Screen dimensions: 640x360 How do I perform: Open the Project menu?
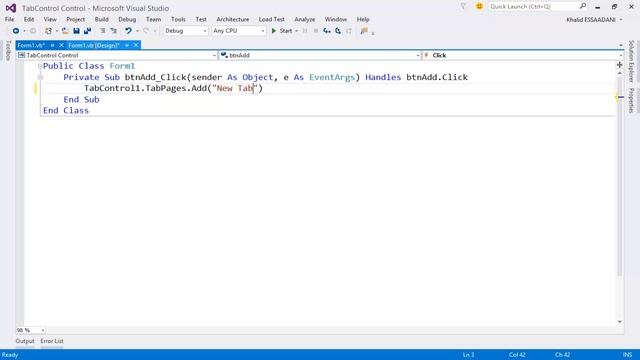(76, 19)
